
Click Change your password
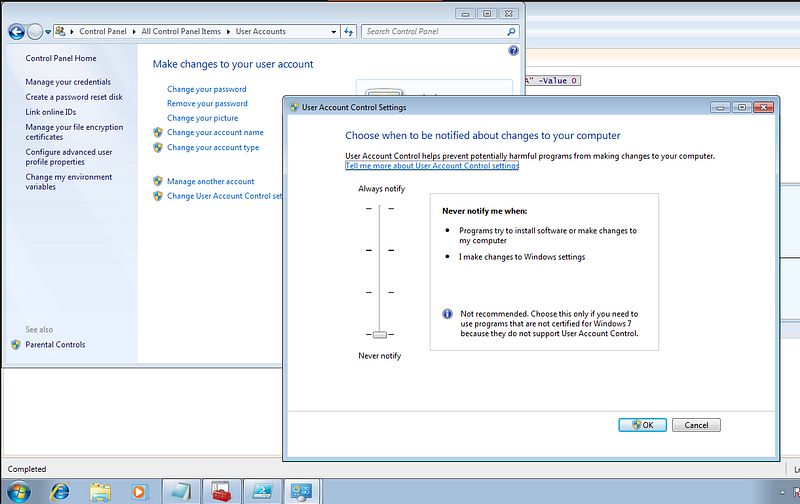tap(207, 89)
